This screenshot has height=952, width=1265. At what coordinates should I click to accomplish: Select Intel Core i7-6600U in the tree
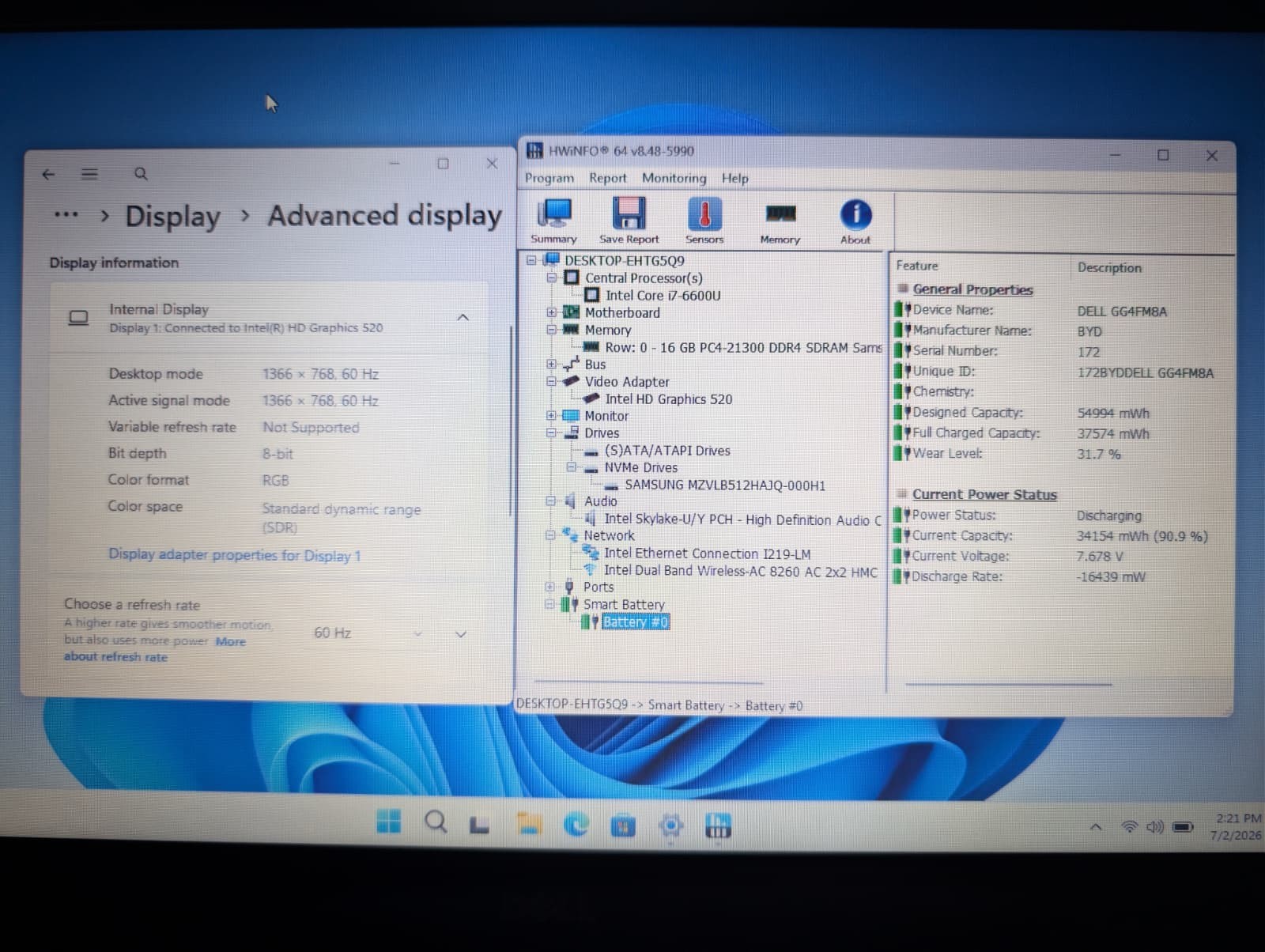(663, 295)
